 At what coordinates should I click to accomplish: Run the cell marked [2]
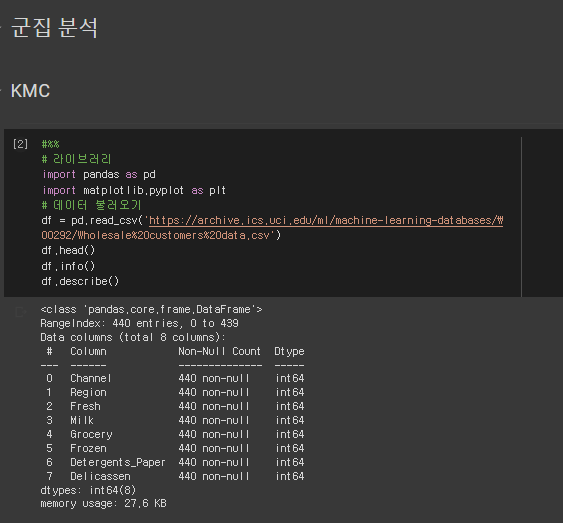pos(20,144)
